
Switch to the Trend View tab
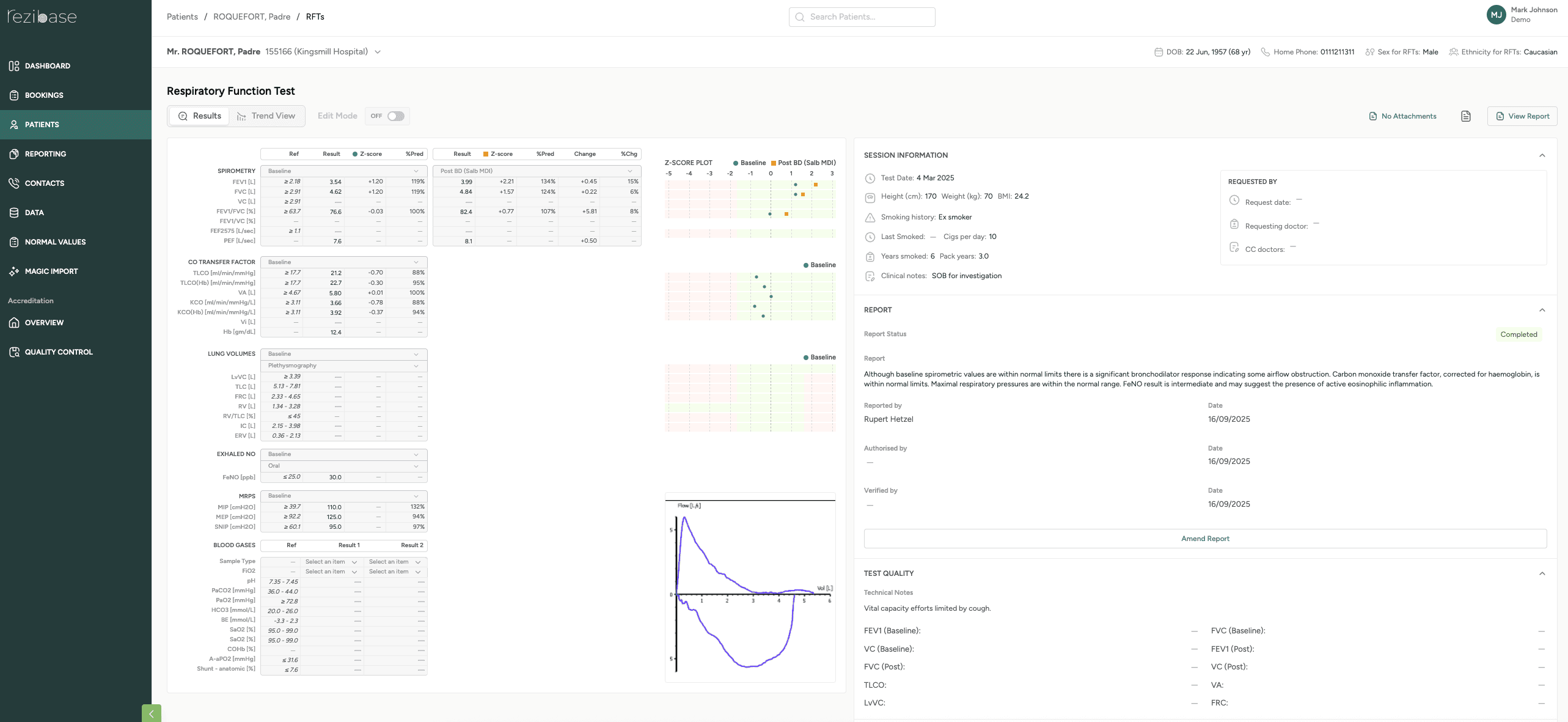[266, 116]
